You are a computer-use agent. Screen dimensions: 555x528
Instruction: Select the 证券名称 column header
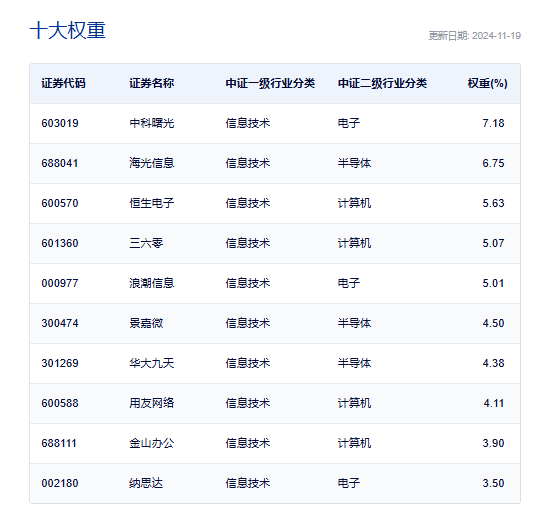pos(151,84)
